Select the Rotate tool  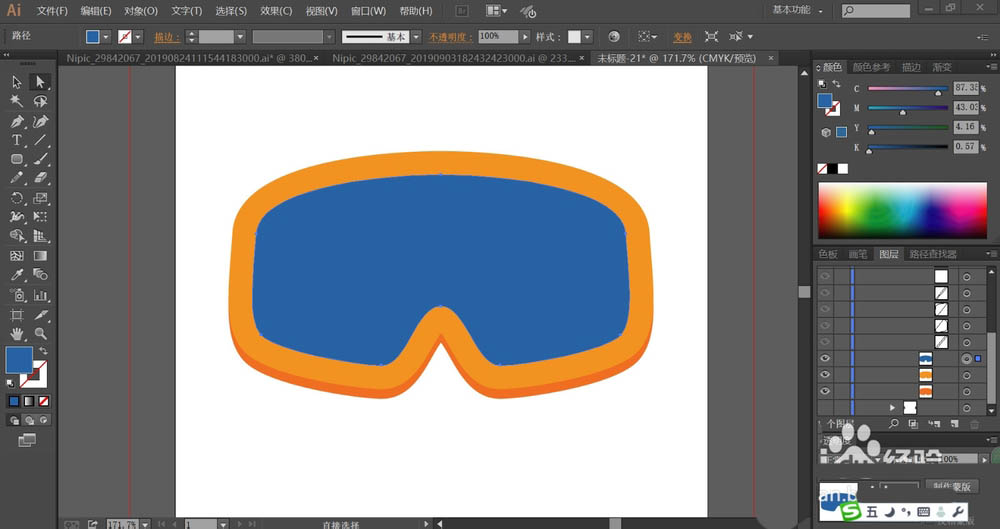(x=17, y=198)
